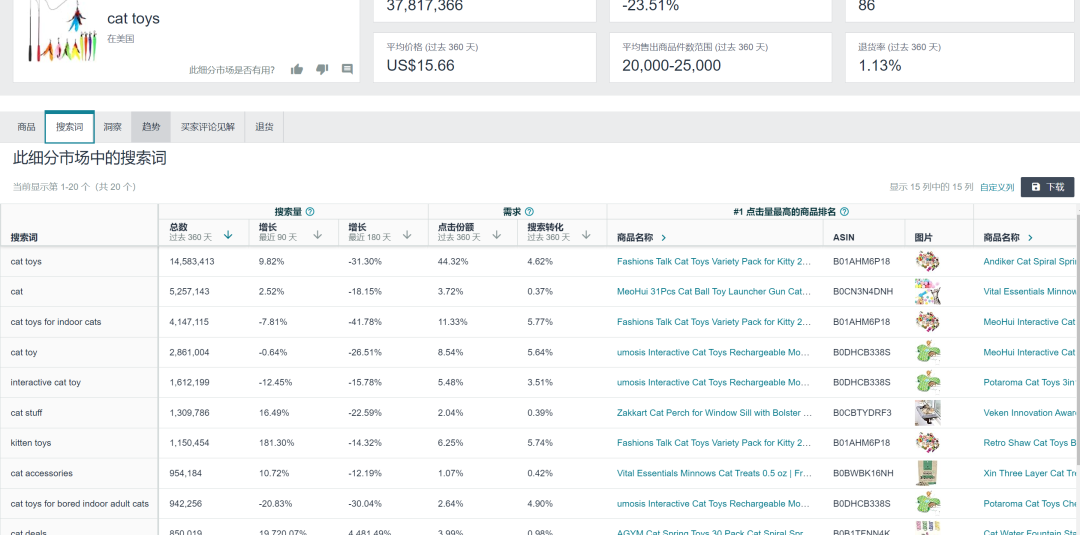This screenshot has width=1080, height=535.
Task: Open the #1 点击量最高的商品排名 help icon
Action: [844, 211]
